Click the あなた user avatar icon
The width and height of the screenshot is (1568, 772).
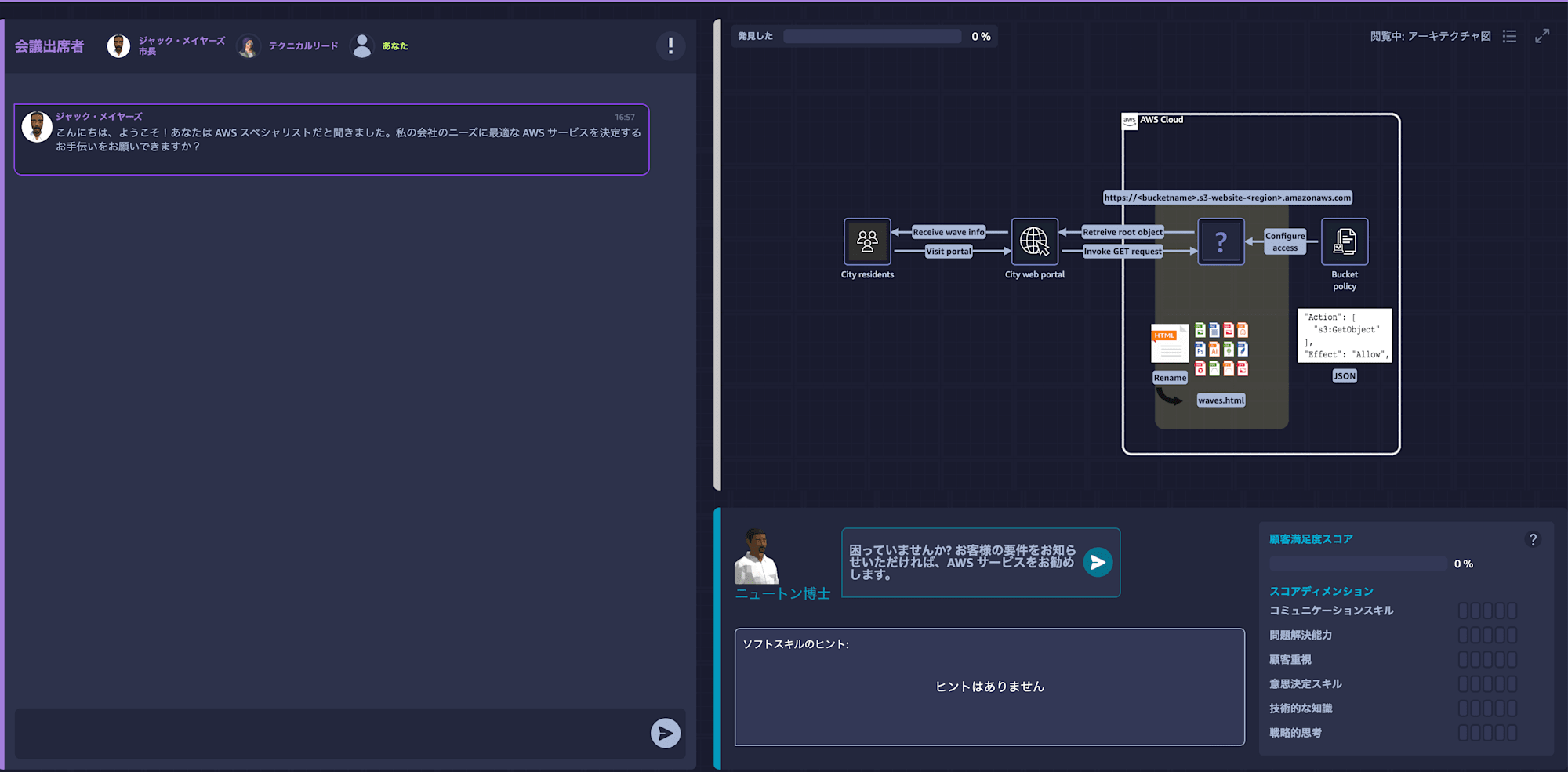[361, 46]
